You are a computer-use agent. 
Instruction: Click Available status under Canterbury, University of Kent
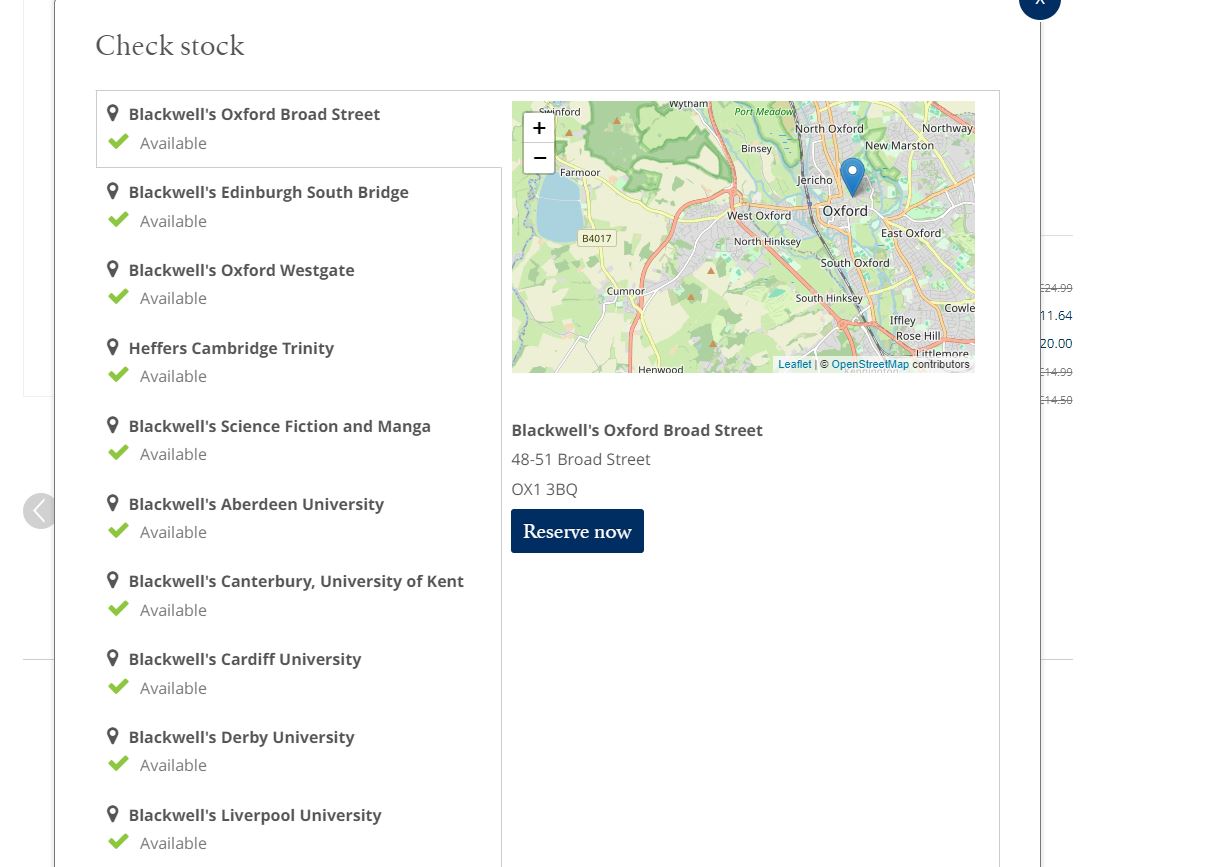point(173,610)
